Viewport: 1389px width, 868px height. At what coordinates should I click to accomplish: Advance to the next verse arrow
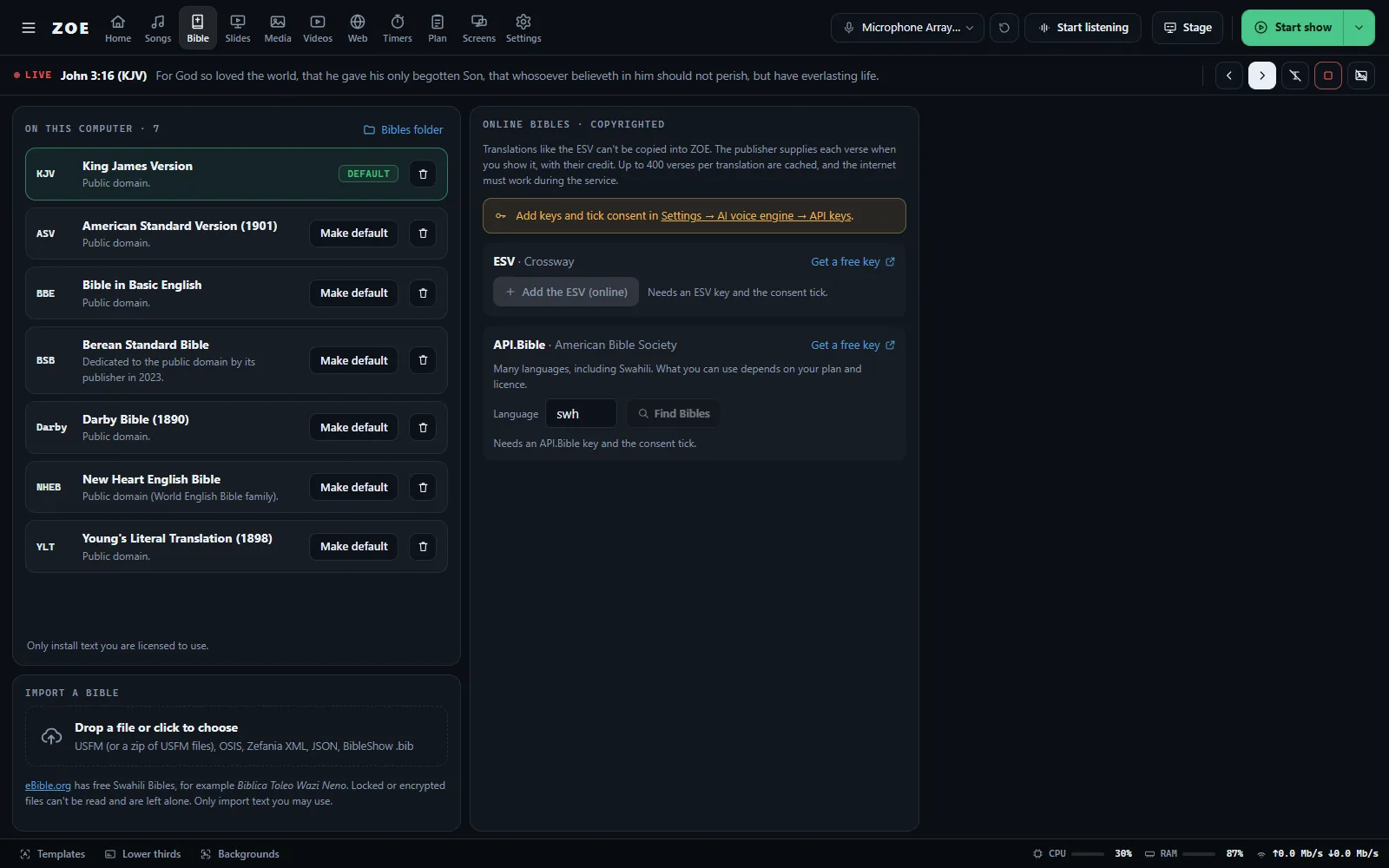tap(1262, 76)
